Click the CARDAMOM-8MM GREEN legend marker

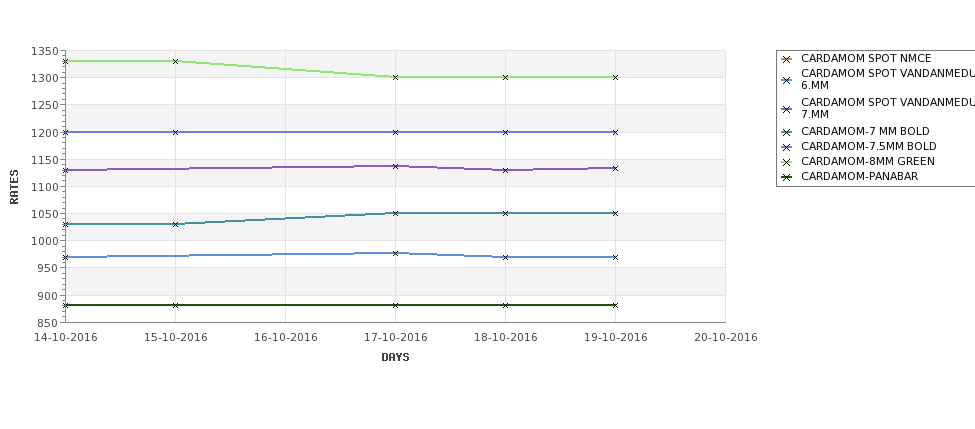787,162
